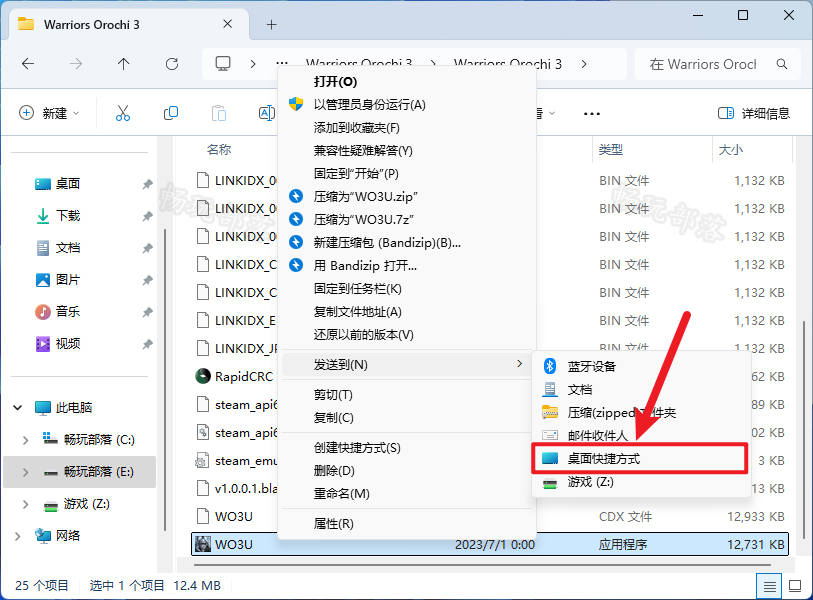
Task: Sort files by the 大小 column header
Action: tap(731, 150)
